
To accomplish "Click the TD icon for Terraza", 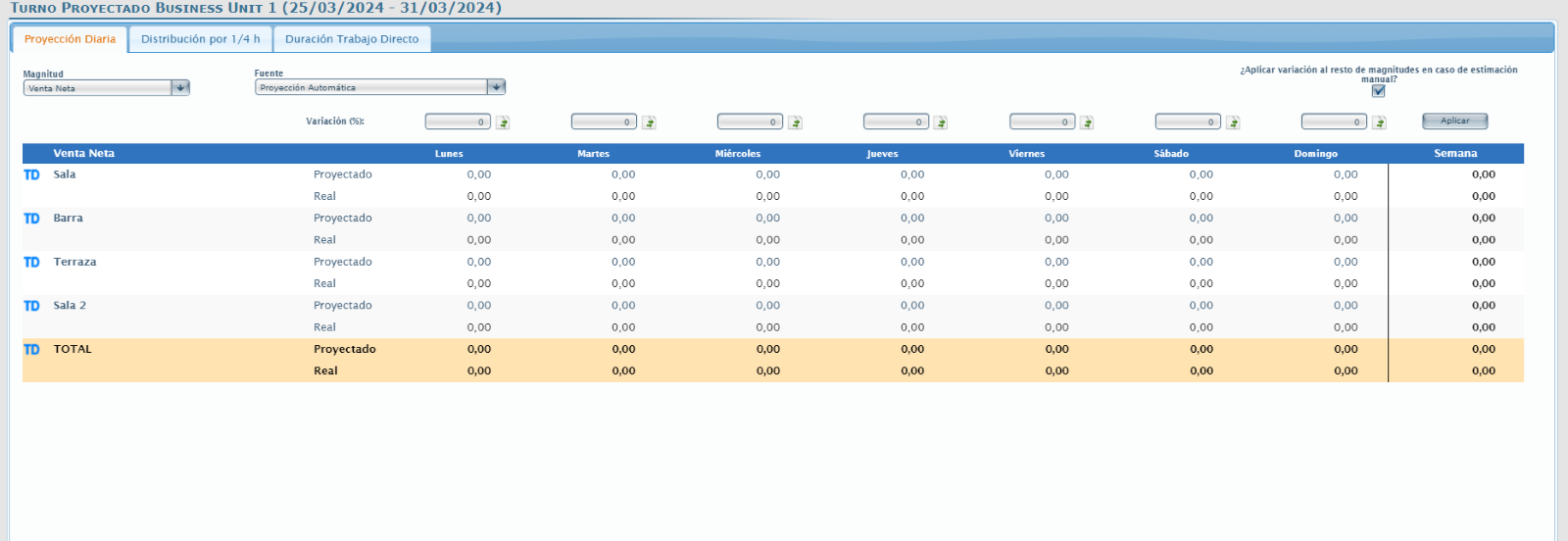I will 31,262.
